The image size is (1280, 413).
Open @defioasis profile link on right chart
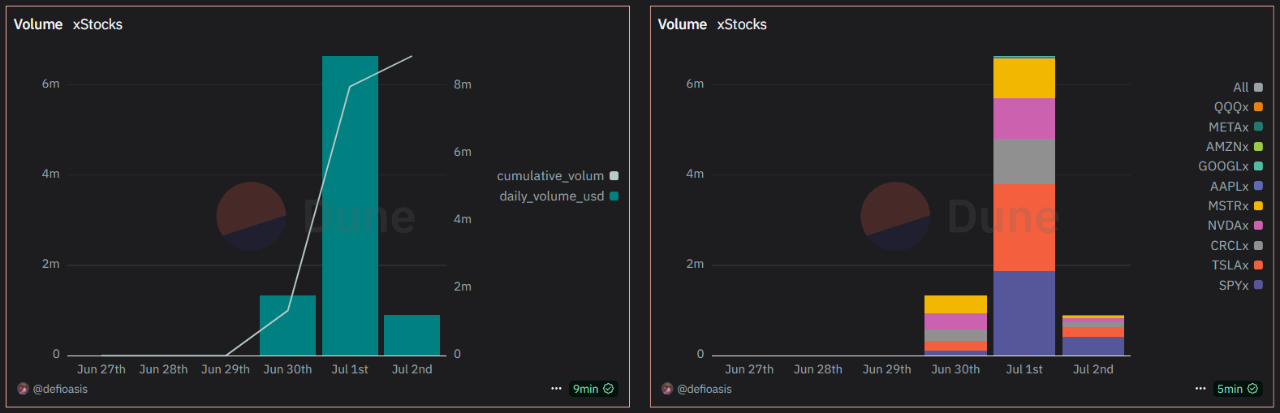point(703,388)
